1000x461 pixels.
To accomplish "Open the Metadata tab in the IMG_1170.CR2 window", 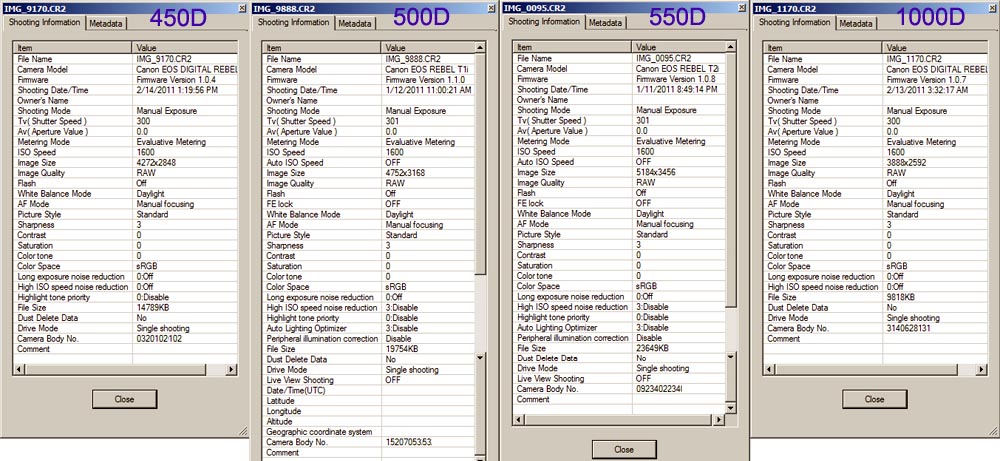I will tap(855, 24).
